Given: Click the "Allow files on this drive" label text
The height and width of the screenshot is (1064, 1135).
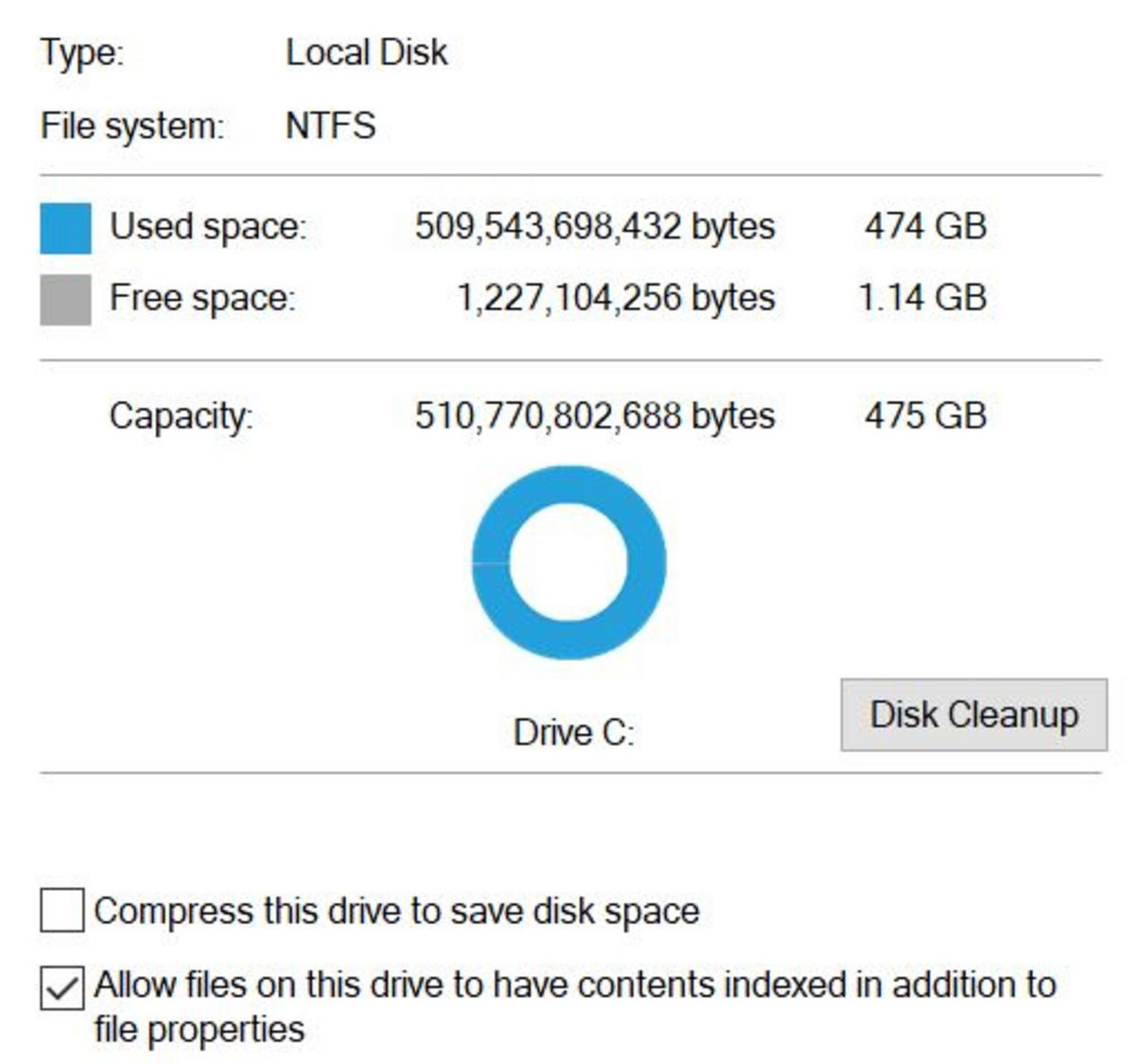Looking at the screenshot, I should click(574, 986).
